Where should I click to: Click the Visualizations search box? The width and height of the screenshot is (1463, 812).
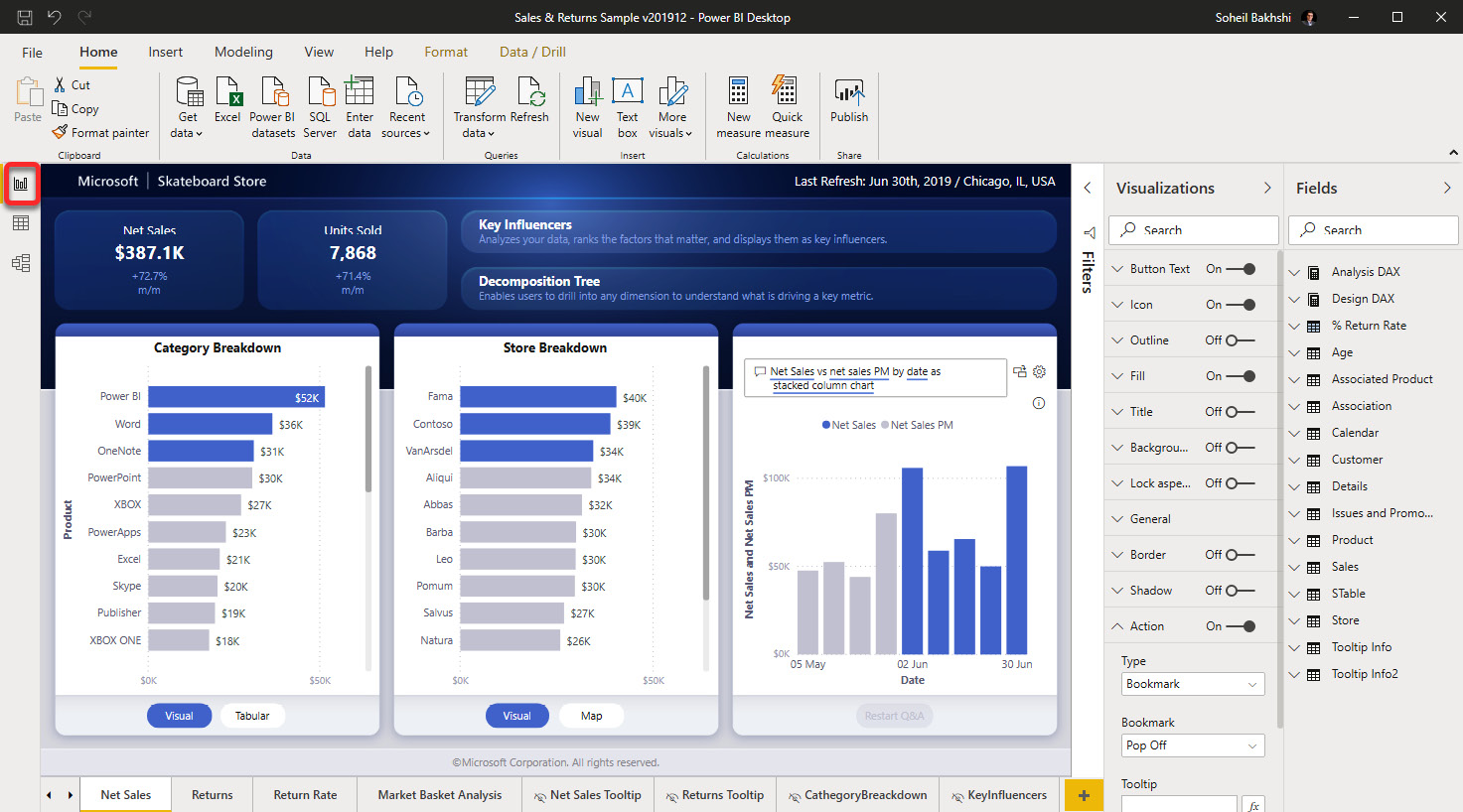[x=1193, y=230]
